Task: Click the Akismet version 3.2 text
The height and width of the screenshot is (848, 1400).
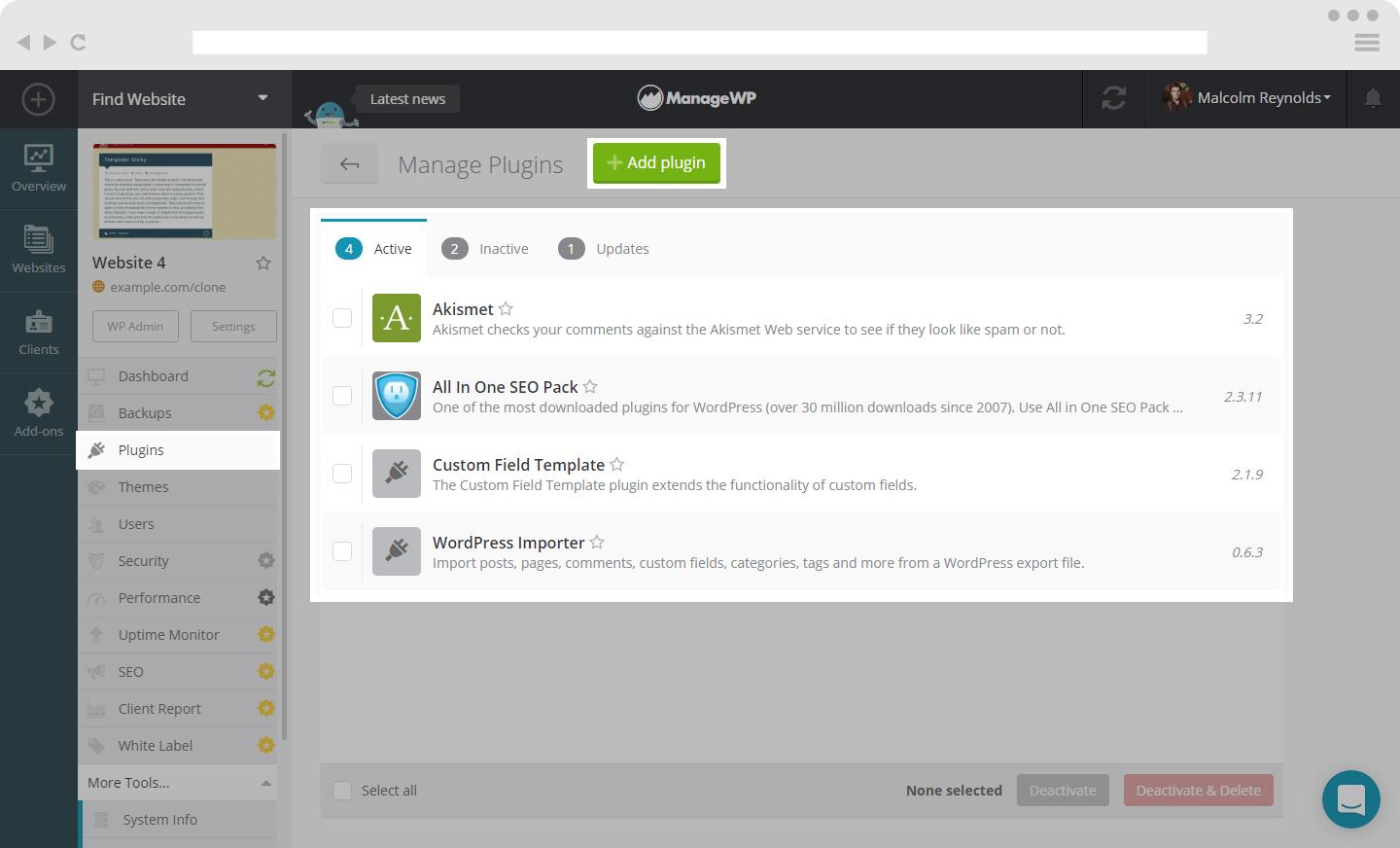Action: 1253,319
